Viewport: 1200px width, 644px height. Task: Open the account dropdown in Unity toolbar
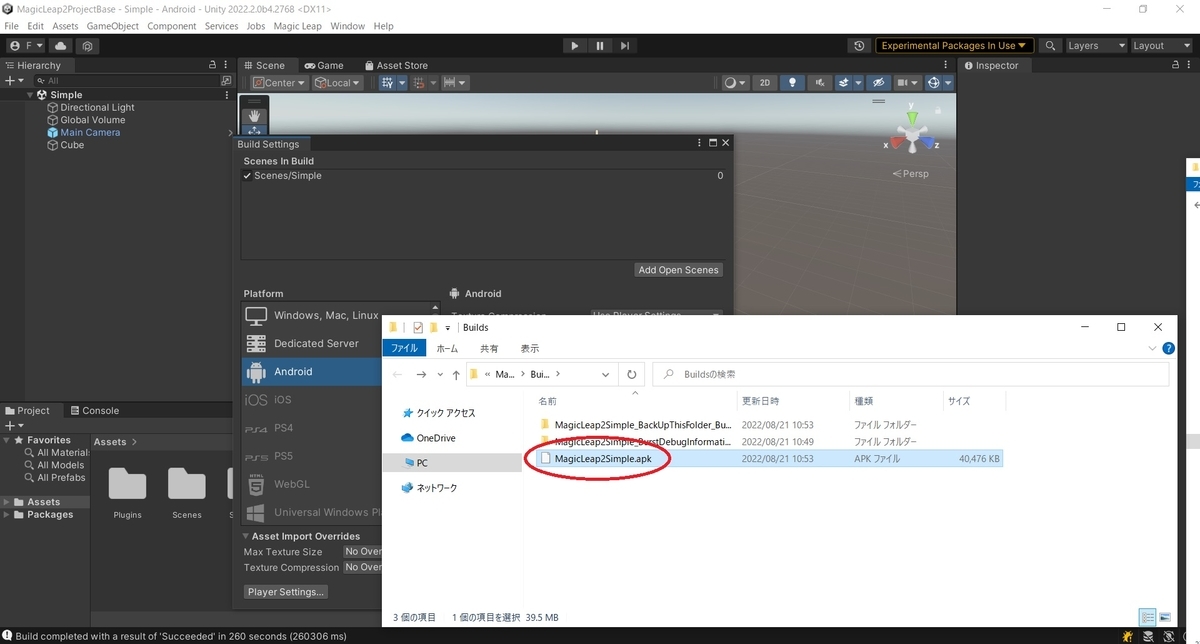(x=26, y=46)
